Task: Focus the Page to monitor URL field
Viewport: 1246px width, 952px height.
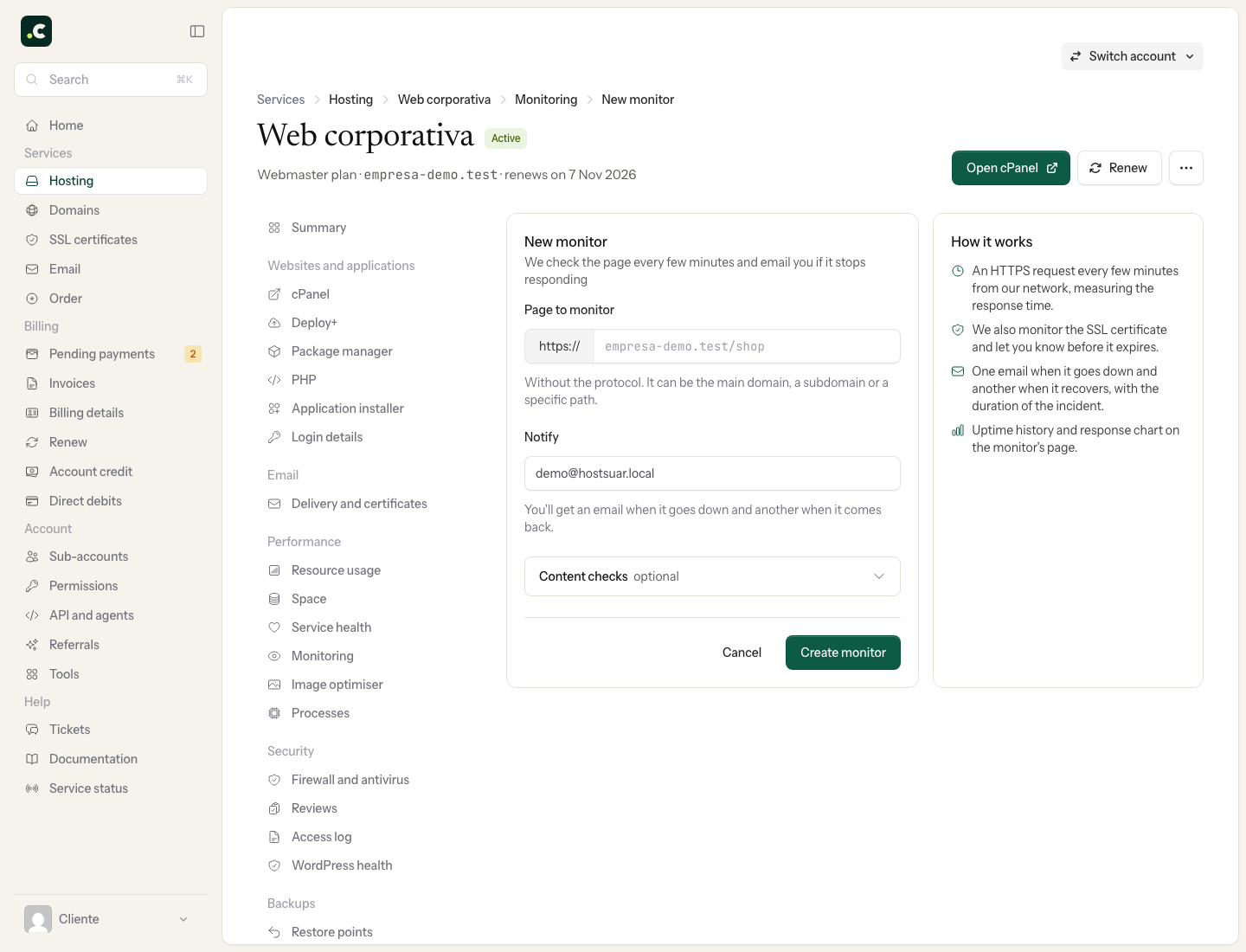Action: tap(747, 346)
